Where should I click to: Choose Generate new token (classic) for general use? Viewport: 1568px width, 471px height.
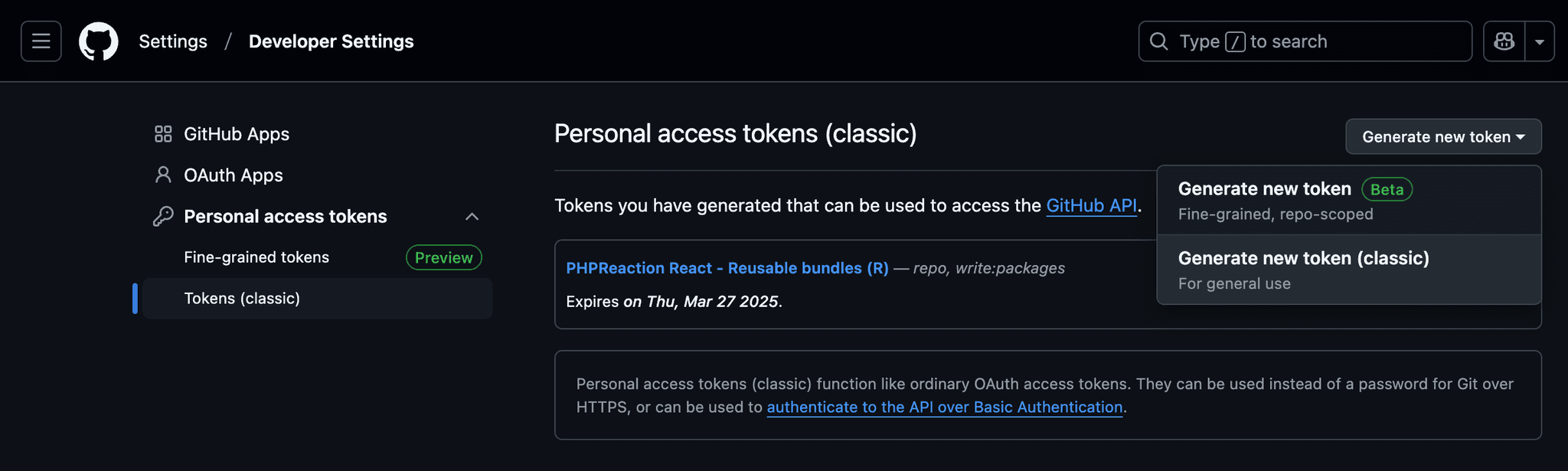(1303, 258)
